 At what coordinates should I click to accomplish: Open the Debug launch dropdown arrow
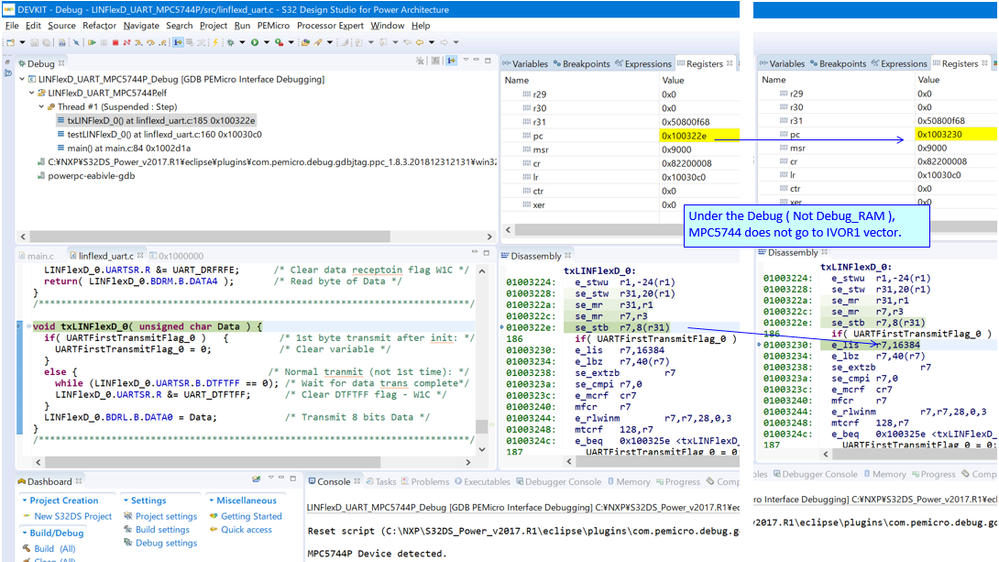242,43
